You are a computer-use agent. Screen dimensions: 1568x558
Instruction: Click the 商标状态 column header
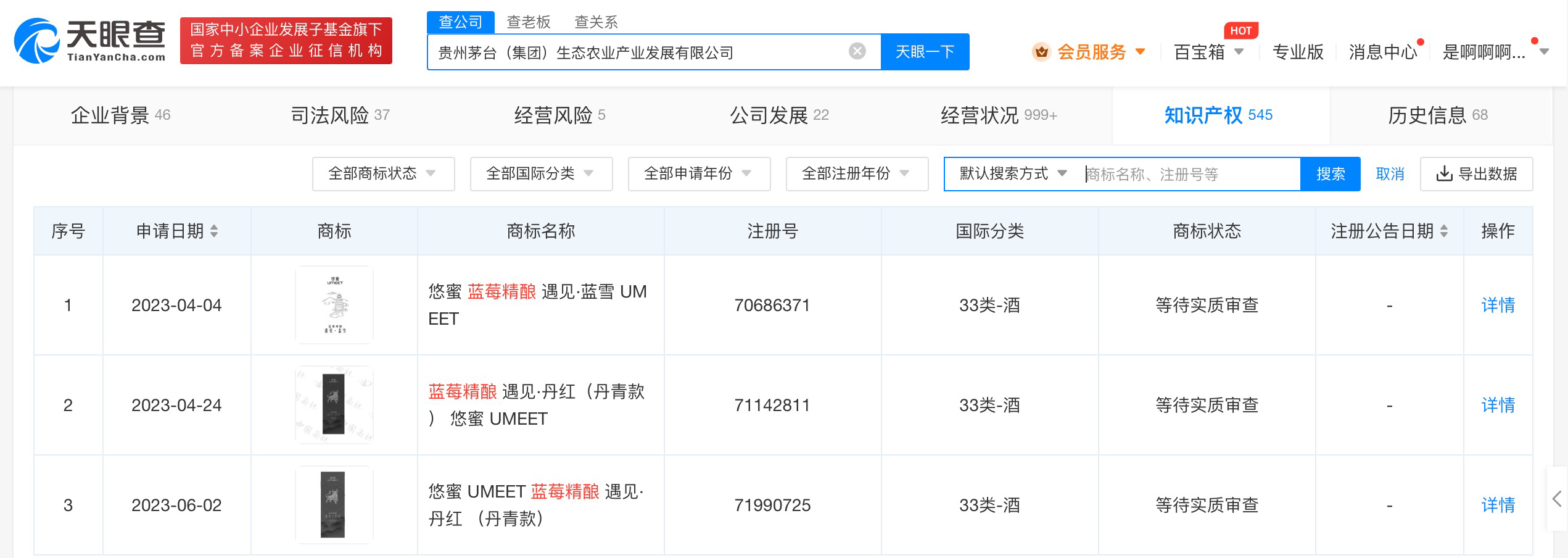pos(1207,231)
